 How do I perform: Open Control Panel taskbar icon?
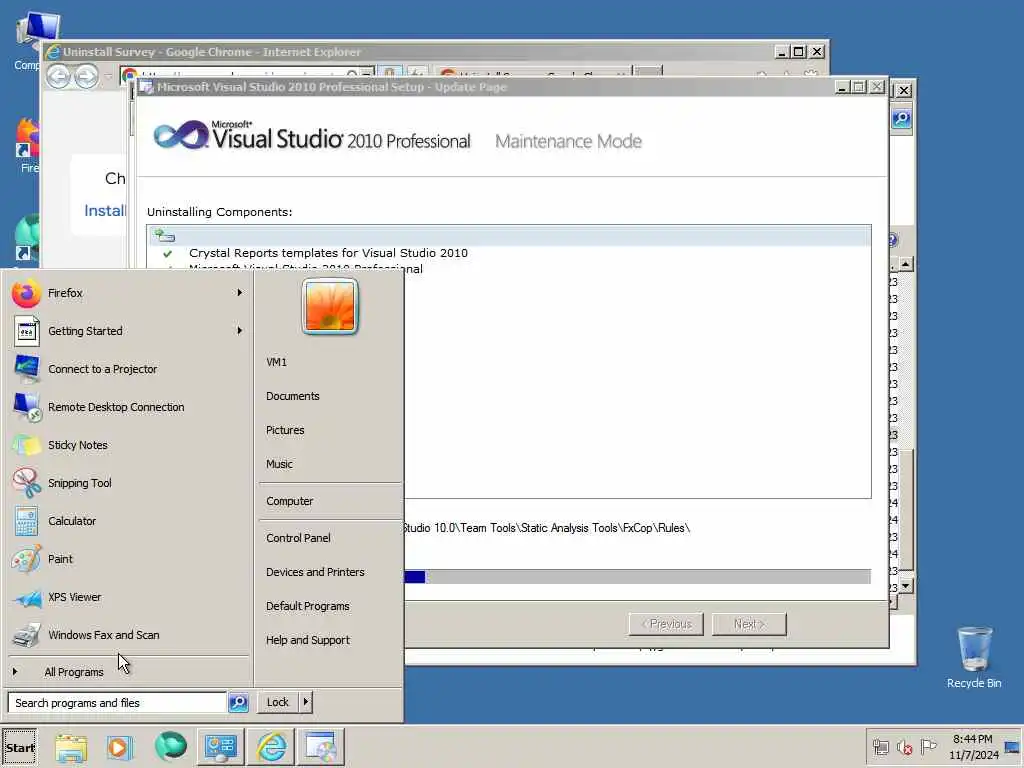221,748
